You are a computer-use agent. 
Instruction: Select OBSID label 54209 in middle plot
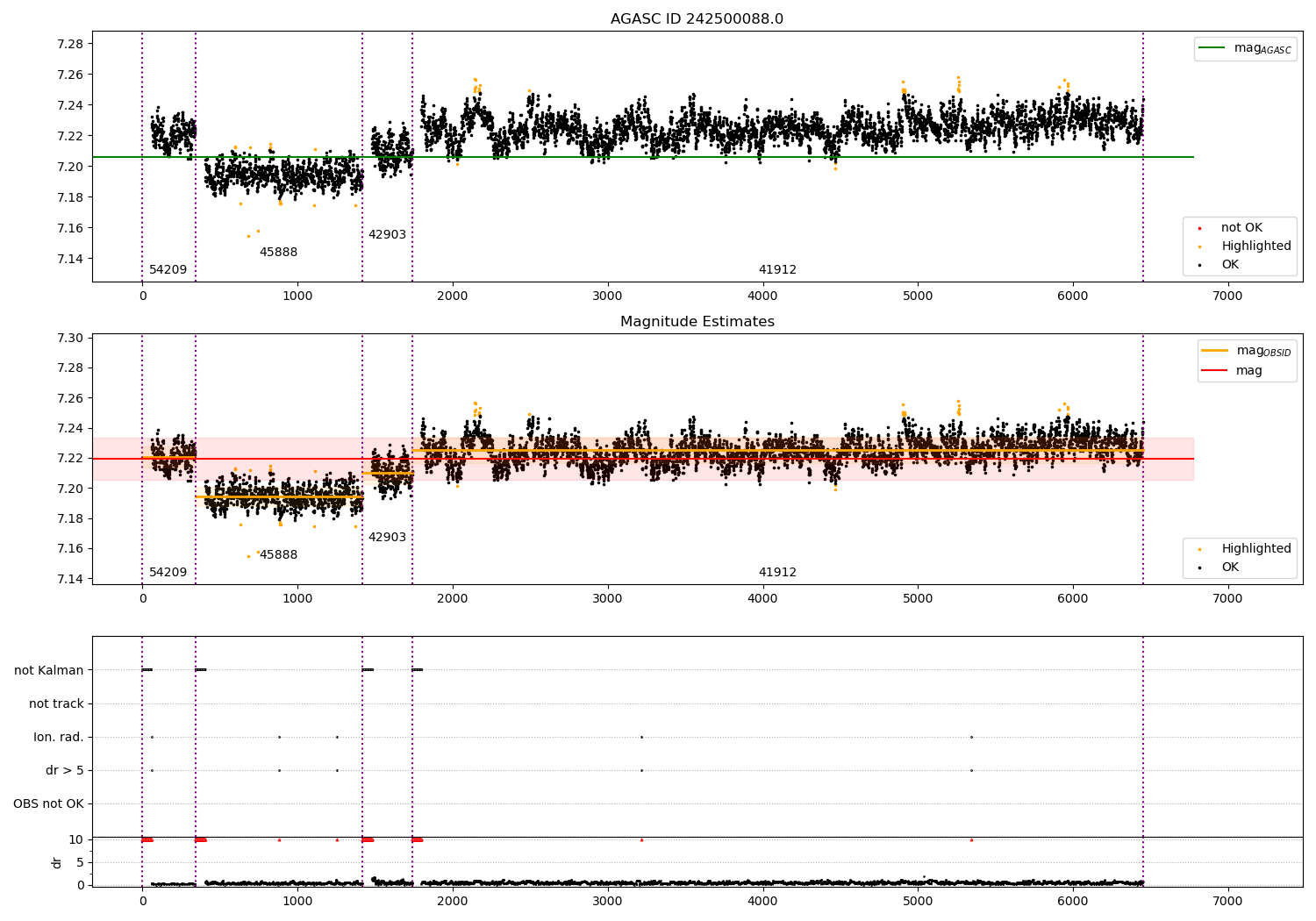point(168,573)
